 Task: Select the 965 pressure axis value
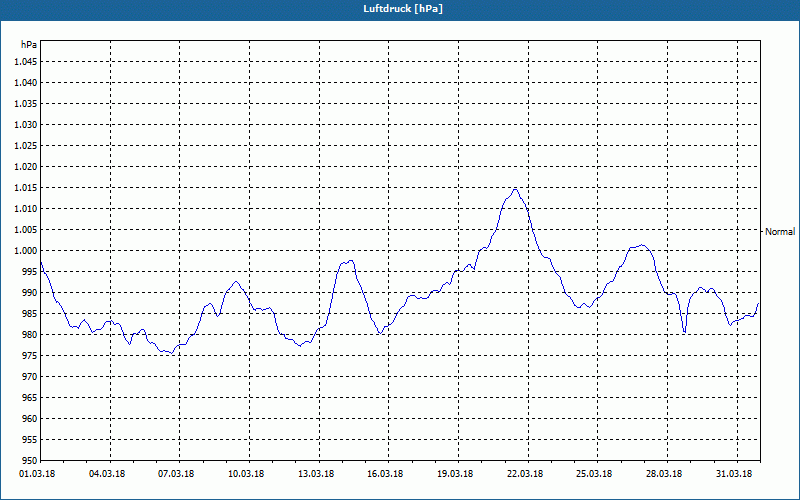coord(30,397)
